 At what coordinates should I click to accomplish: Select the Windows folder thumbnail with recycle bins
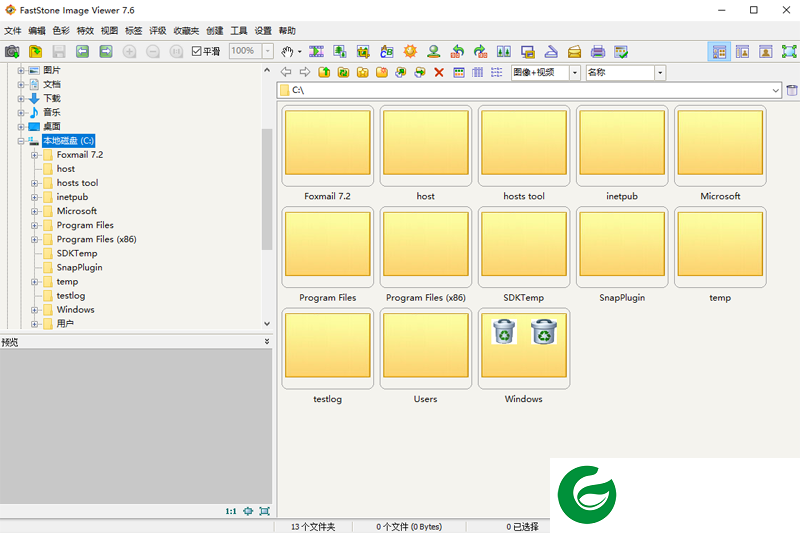coord(523,349)
